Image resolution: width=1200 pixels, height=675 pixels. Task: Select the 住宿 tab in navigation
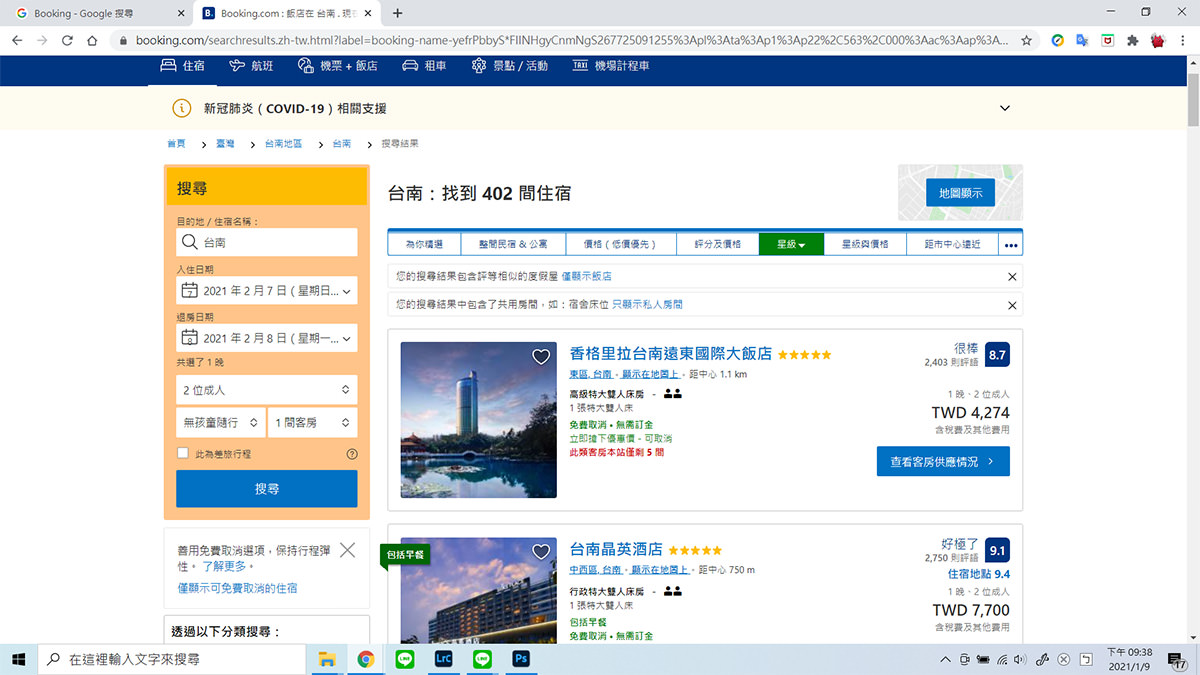coord(183,64)
